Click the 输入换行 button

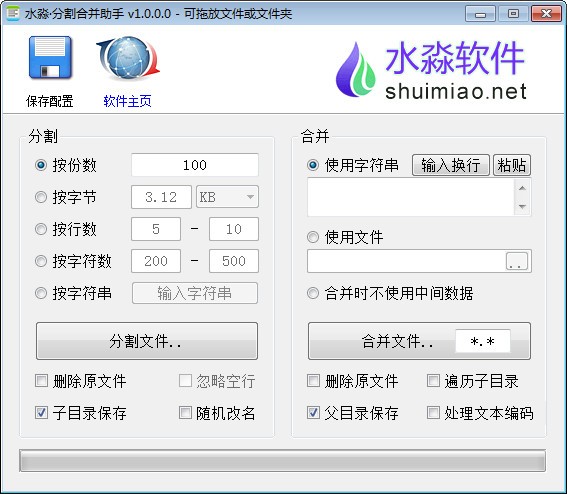[x=451, y=165]
